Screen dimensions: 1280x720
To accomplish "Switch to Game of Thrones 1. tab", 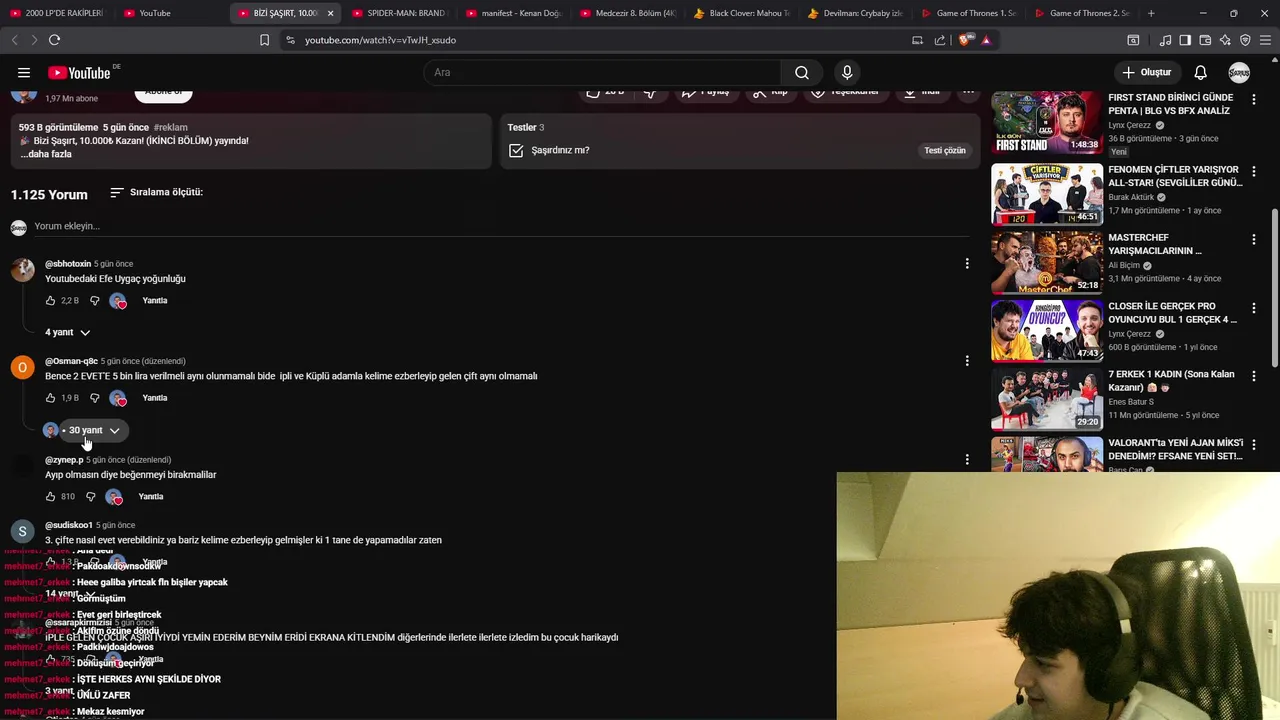I will 969,13.
